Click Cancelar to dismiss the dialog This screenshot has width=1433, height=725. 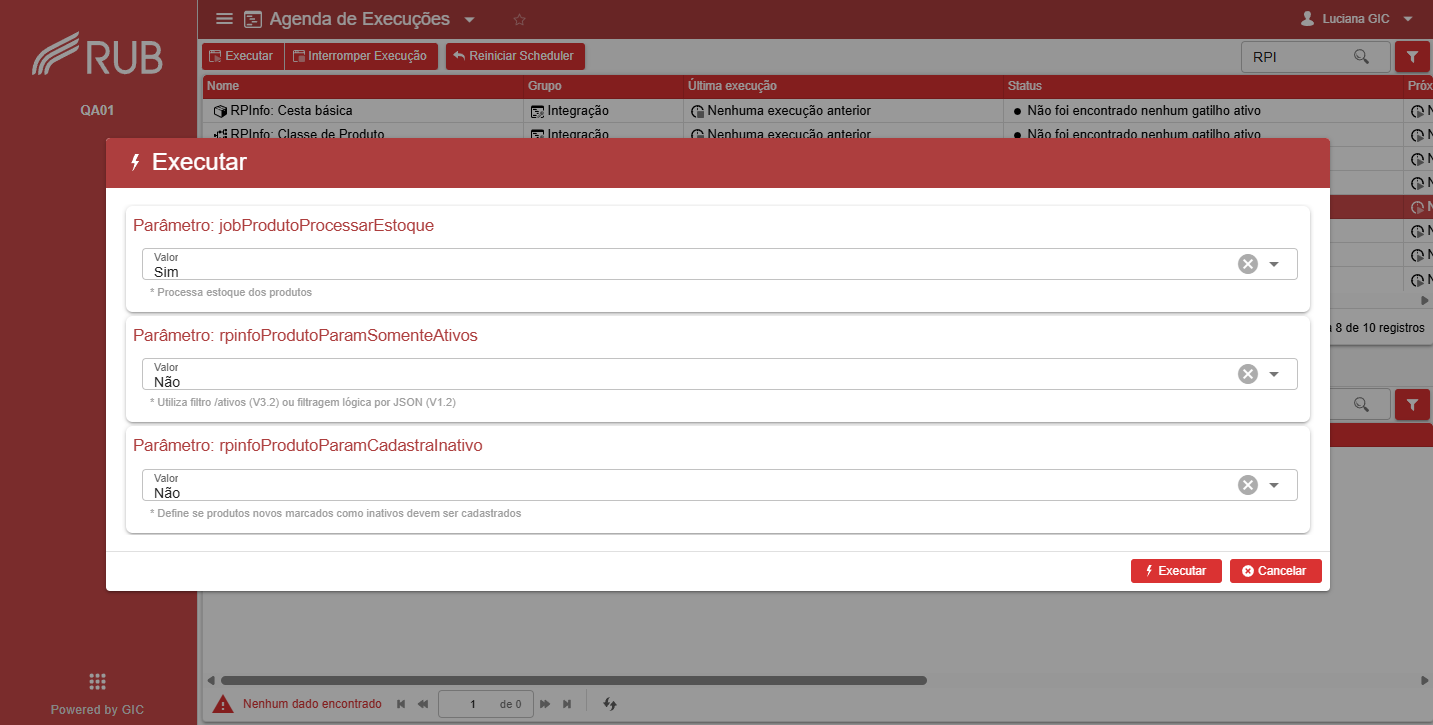(x=1276, y=570)
